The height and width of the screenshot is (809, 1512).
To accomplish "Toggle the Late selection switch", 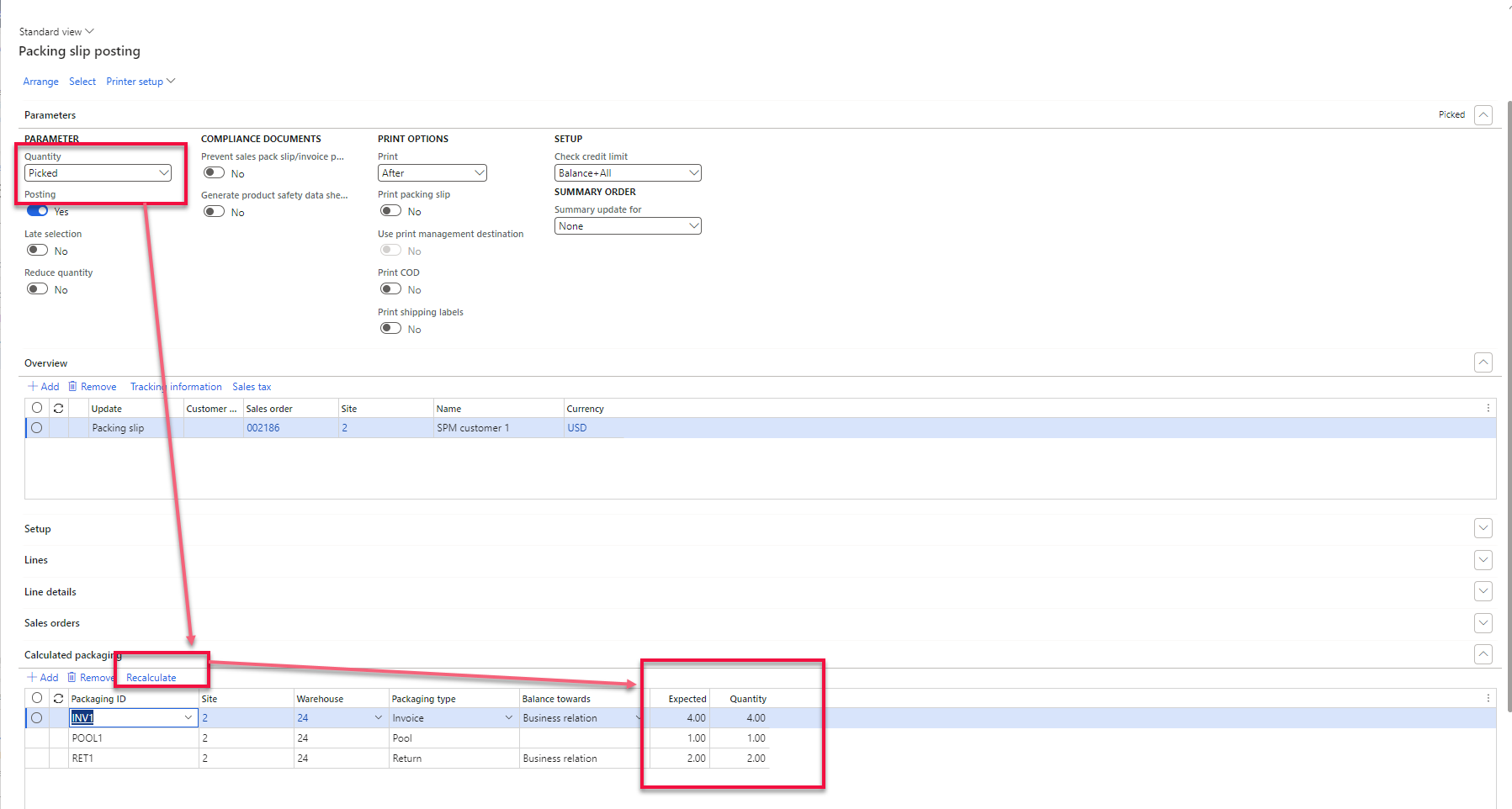I will [x=38, y=251].
